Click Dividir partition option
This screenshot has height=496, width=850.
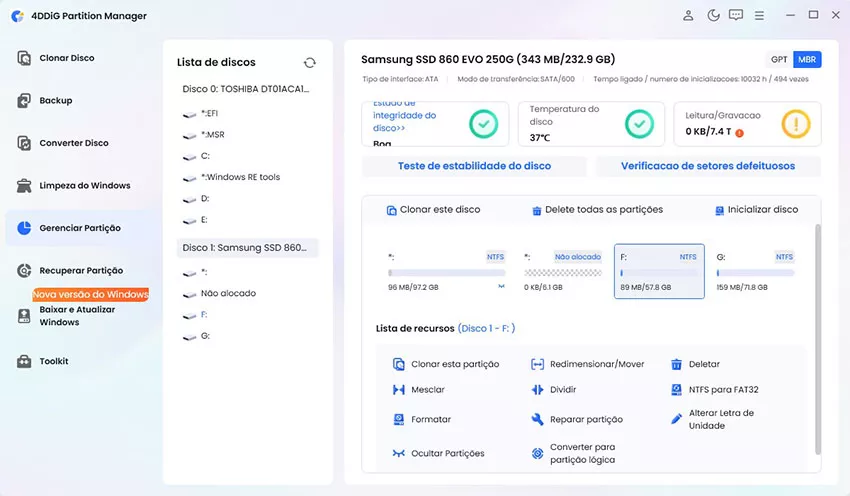(x=553, y=390)
